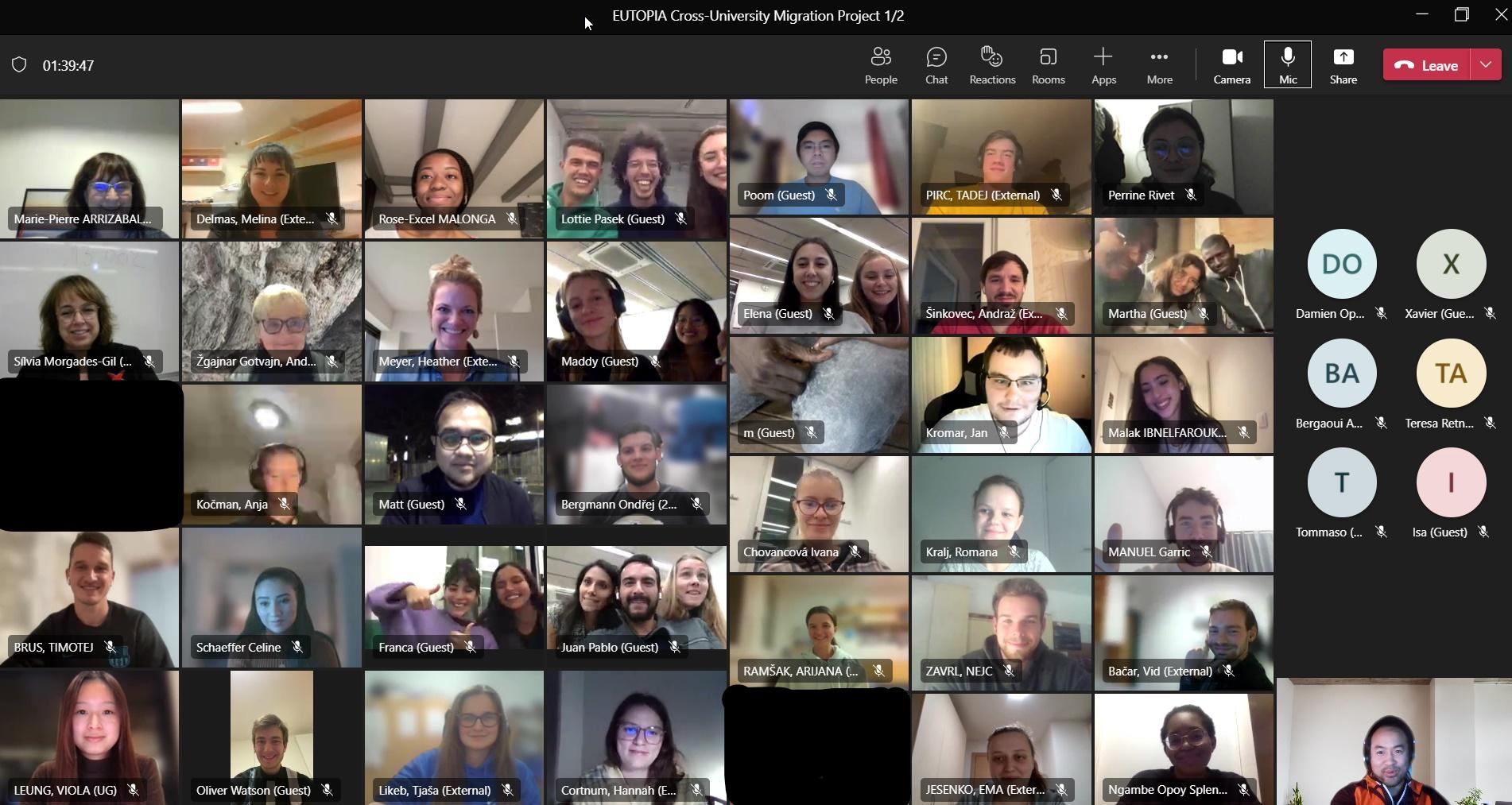Mute the Mic
This screenshot has height=805, width=1512.
1288,65
